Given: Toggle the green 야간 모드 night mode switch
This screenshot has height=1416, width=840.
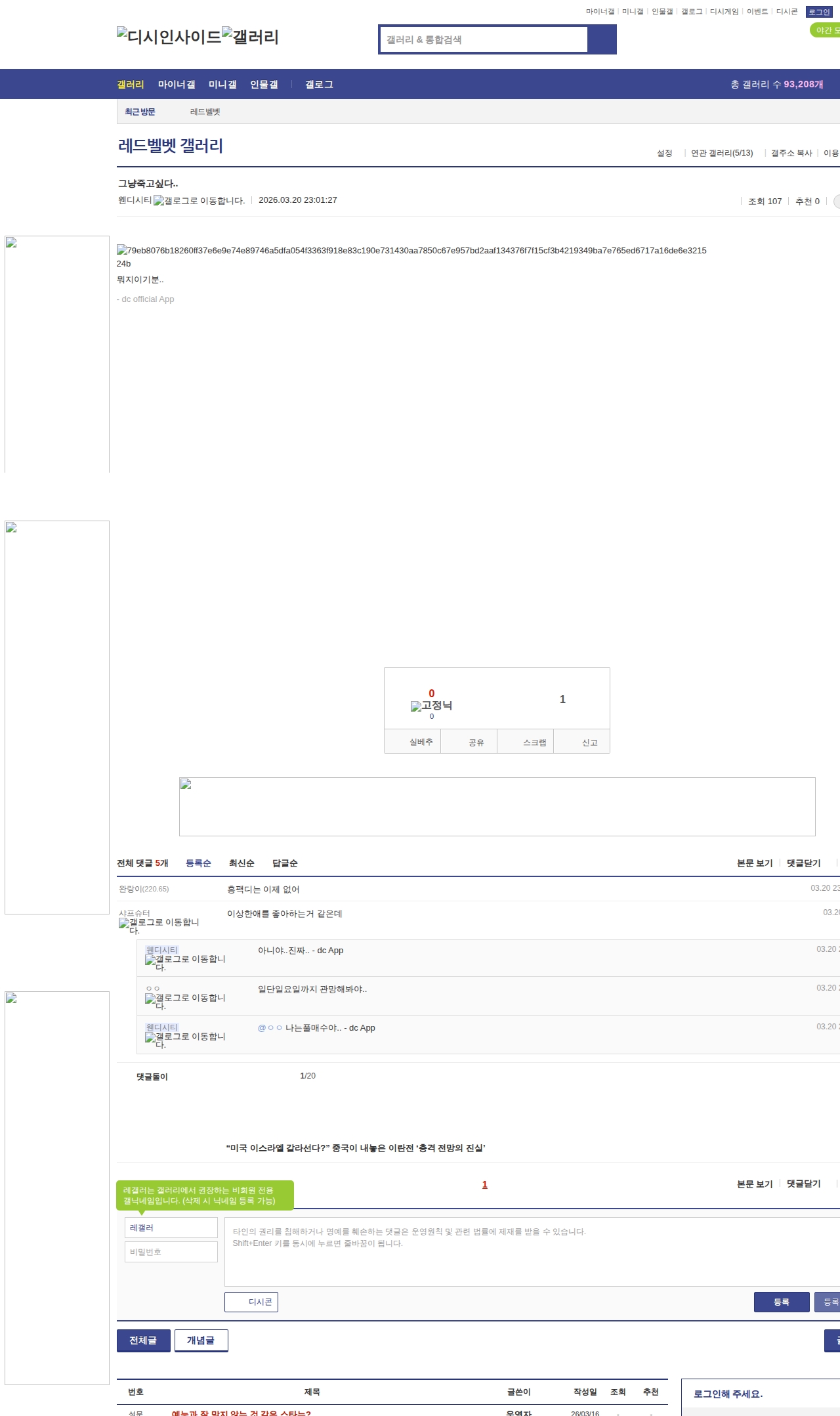Looking at the screenshot, I should tap(826, 30).
